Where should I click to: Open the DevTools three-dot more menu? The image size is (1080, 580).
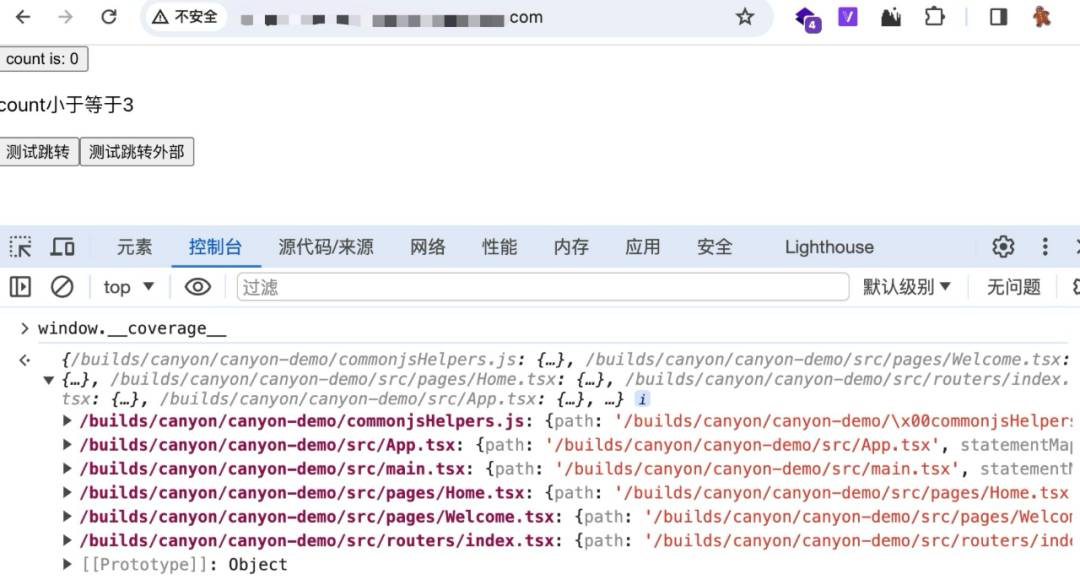[x=1045, y=247]
